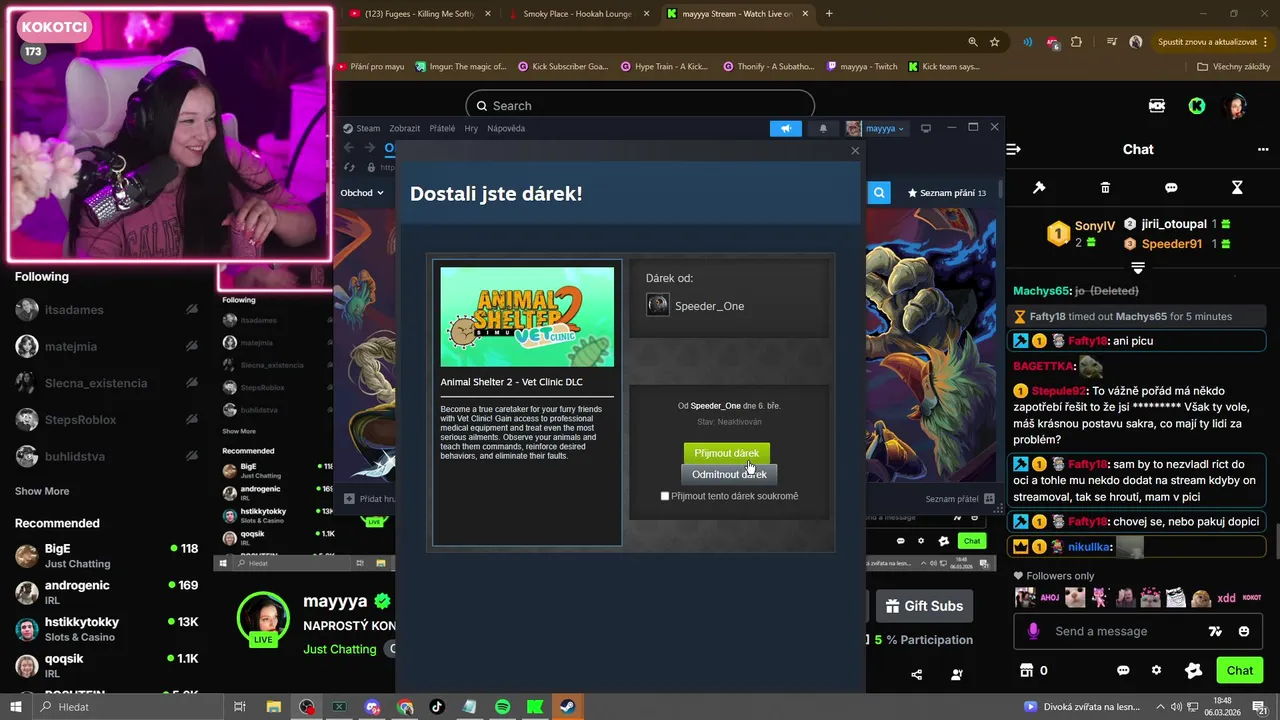Click the purple microphone icon in chat input
Viewport: 1280px width, 720px height.
click(1034, 631)
